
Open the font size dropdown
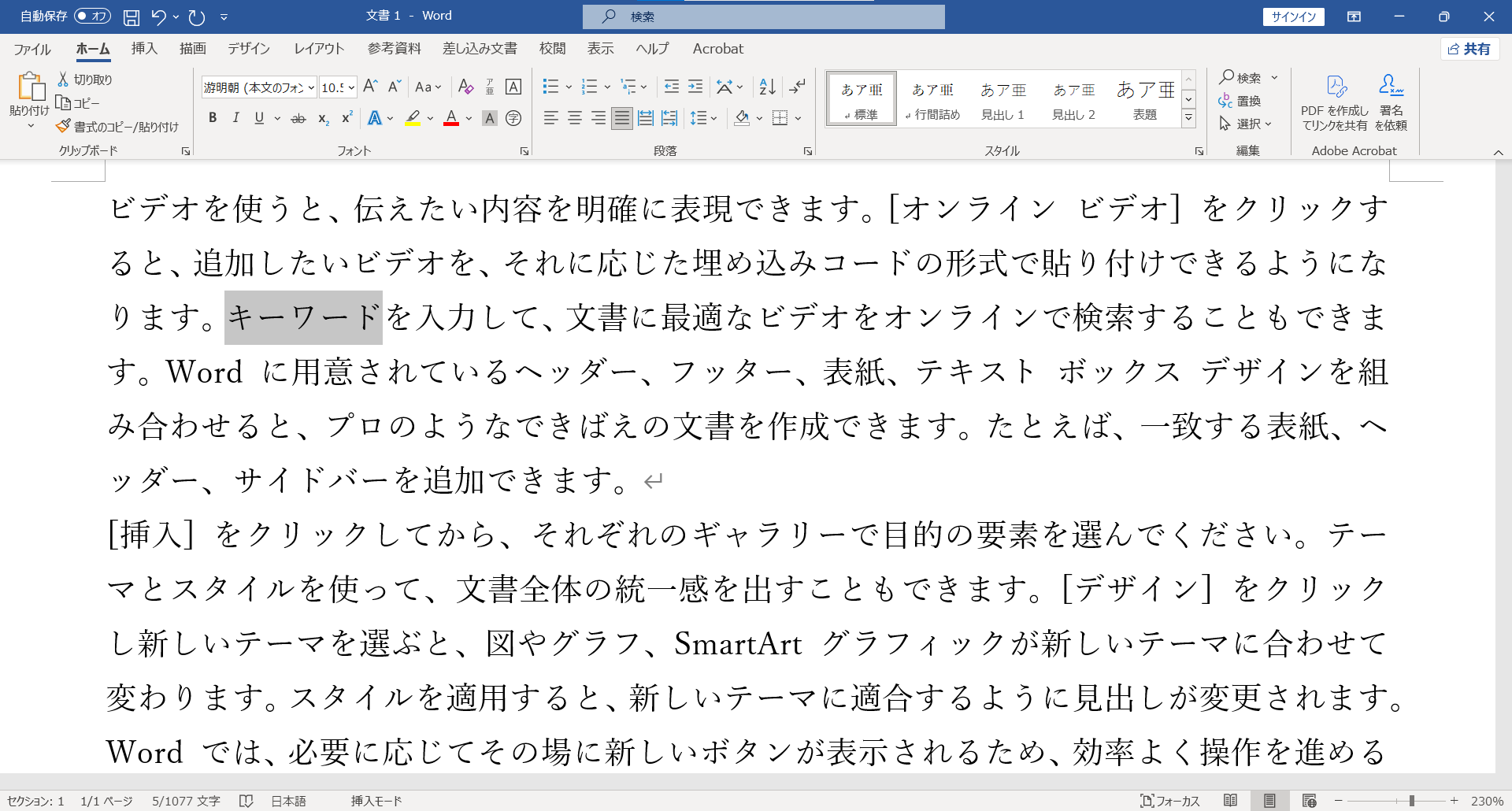pyautogui.click(x=351, y=87)
